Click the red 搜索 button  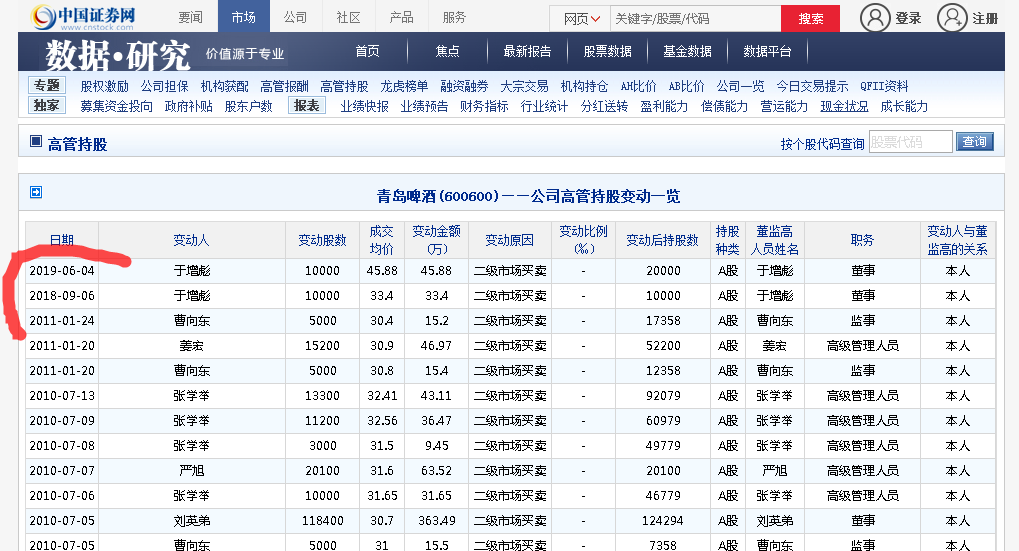coord(810,19)
